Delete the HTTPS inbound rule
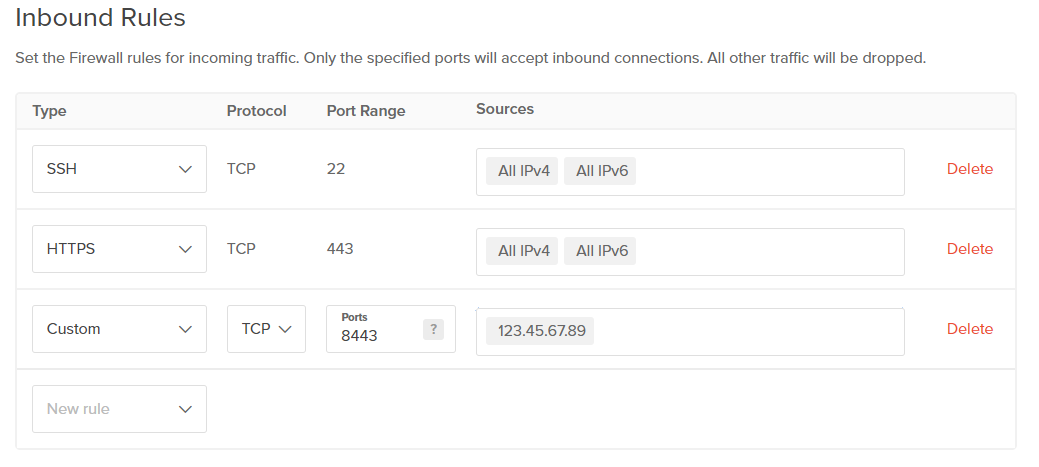This screenshot has height=467, width=1039. click(x=969, y=249)
